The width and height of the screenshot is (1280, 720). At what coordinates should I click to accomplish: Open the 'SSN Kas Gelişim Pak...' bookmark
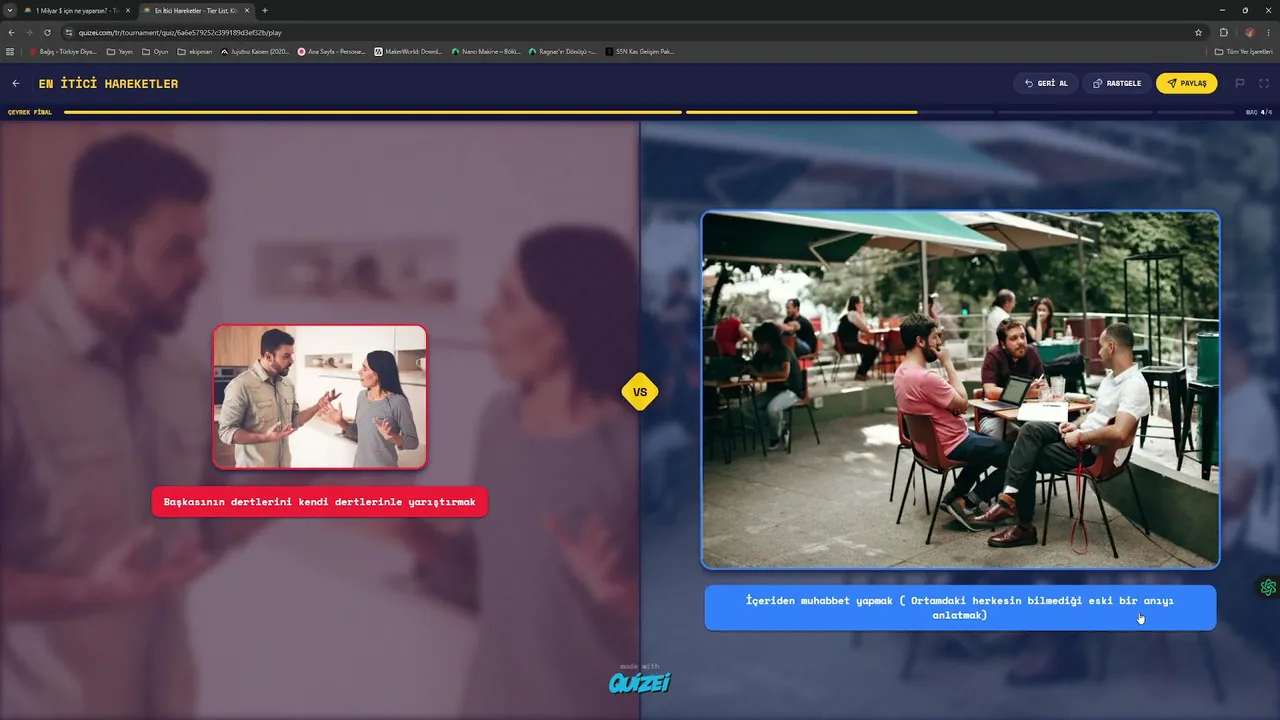click(x=640, y=51)
